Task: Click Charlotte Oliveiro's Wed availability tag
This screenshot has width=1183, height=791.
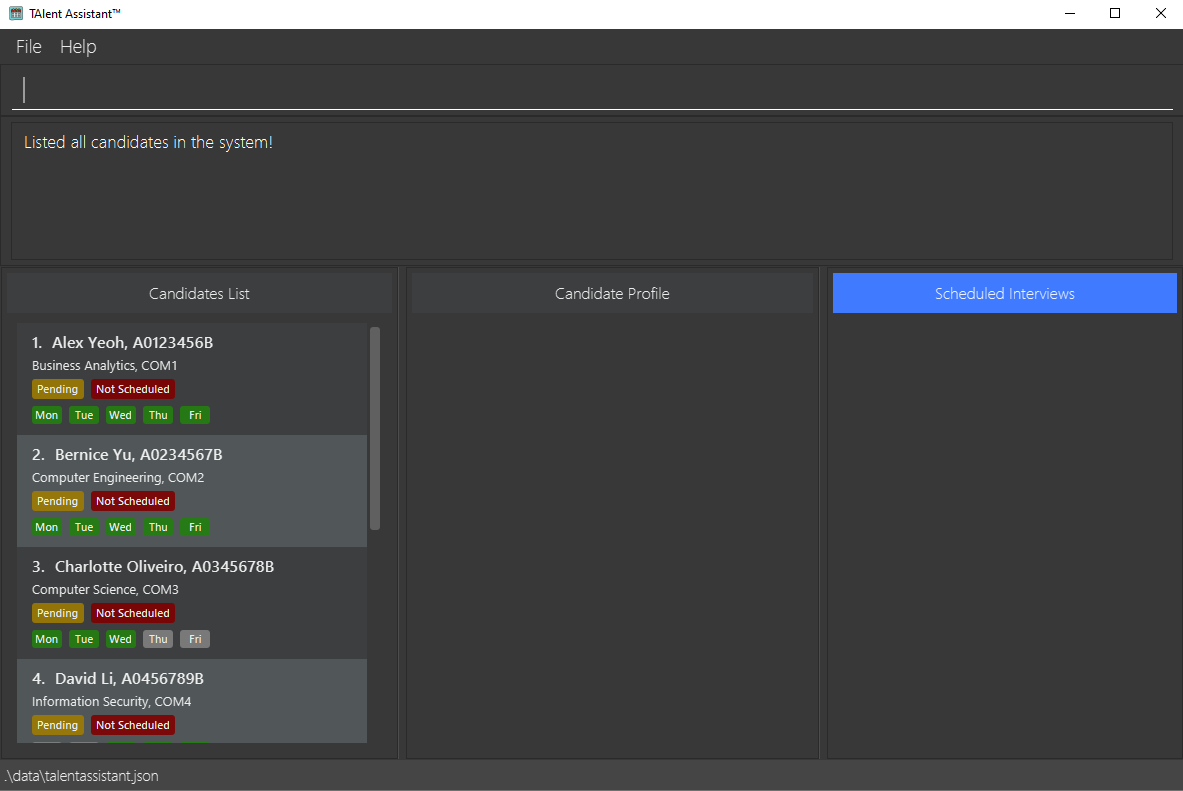Action: point(120,639)
